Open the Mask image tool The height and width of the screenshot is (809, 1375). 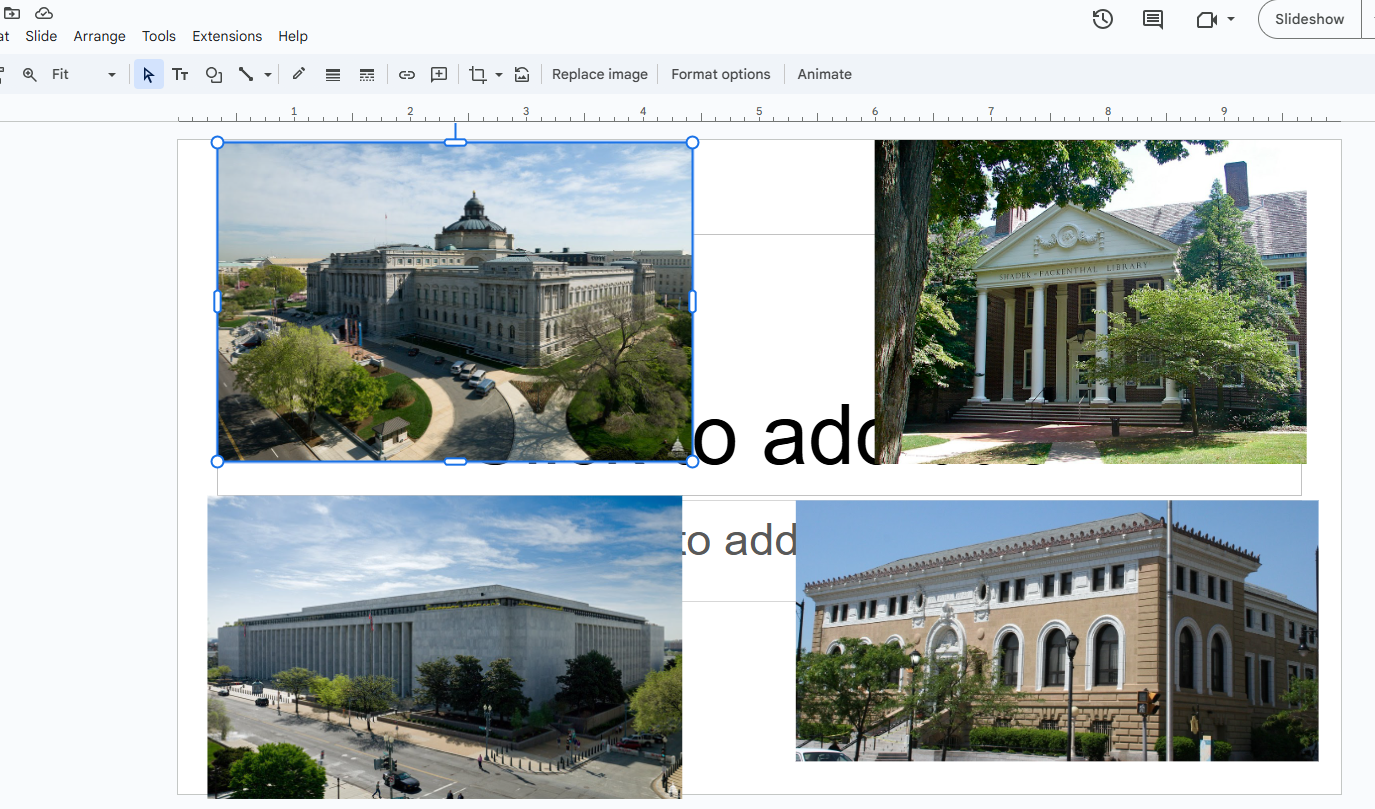521,74
